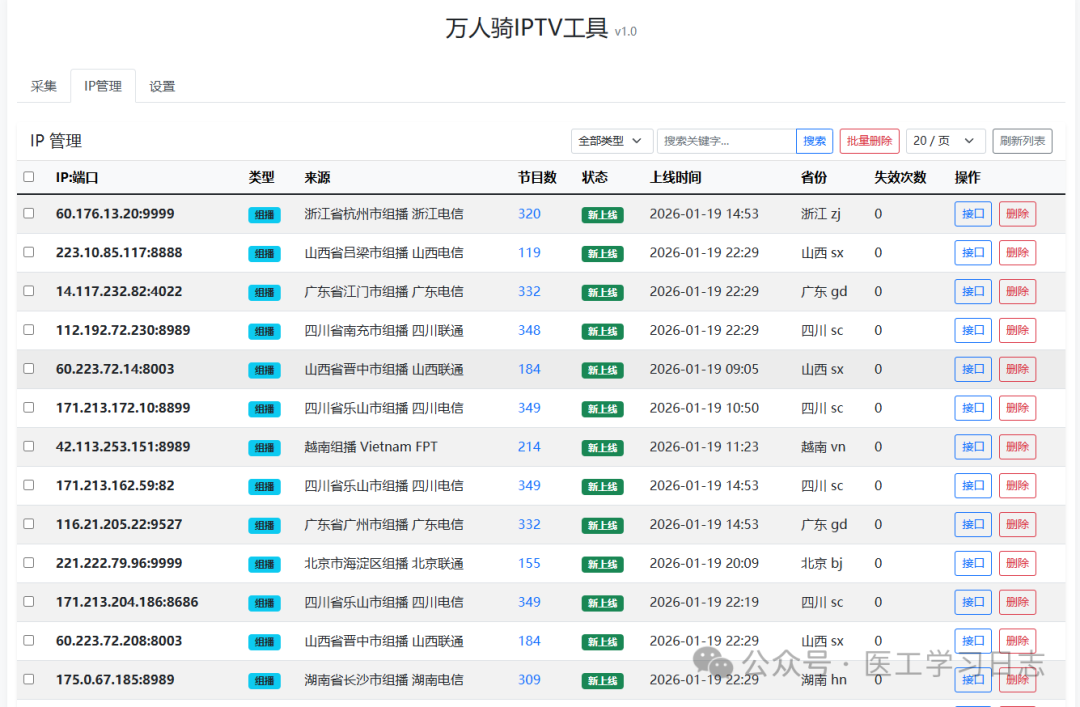
Task: Click 删除 for the 湖南电信 row
Action: click(1017, 679)
